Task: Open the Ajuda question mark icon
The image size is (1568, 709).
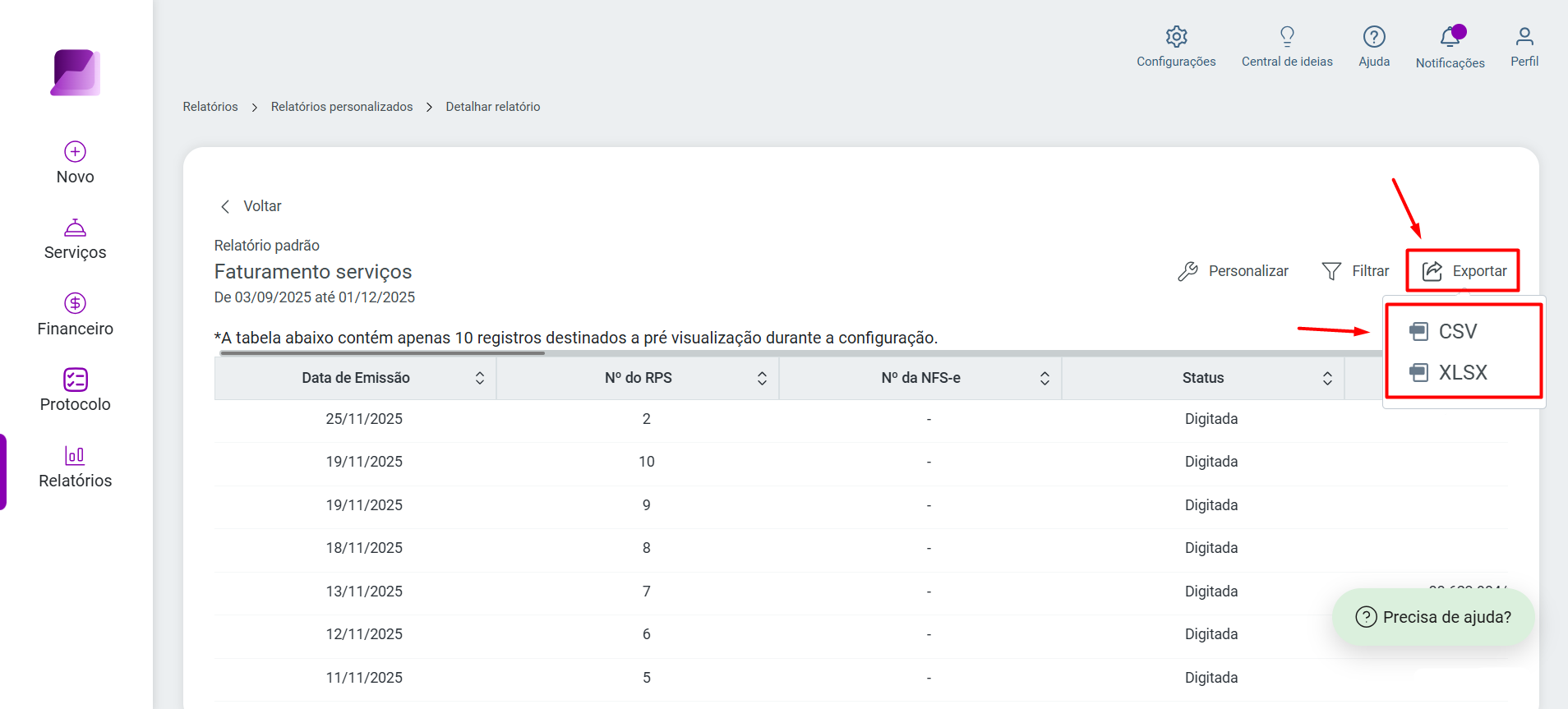Action: 1374,36
